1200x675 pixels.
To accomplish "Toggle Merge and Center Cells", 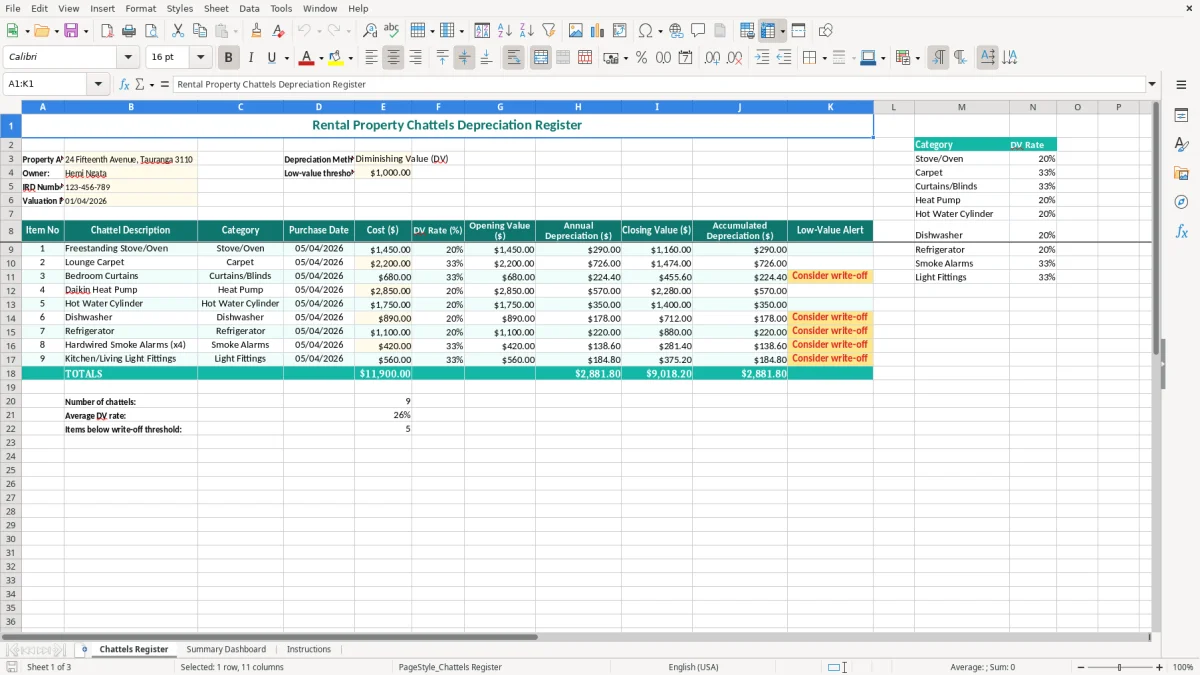I will 540,58.
